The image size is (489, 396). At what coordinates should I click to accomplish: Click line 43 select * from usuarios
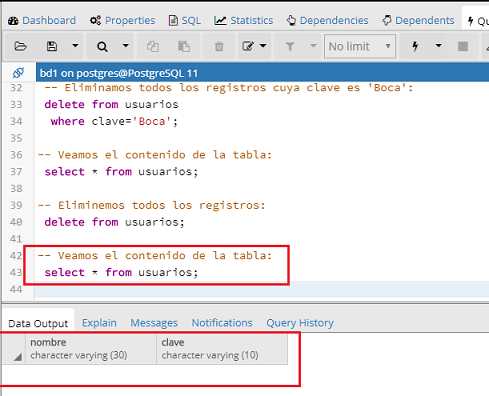pos(121,272)
